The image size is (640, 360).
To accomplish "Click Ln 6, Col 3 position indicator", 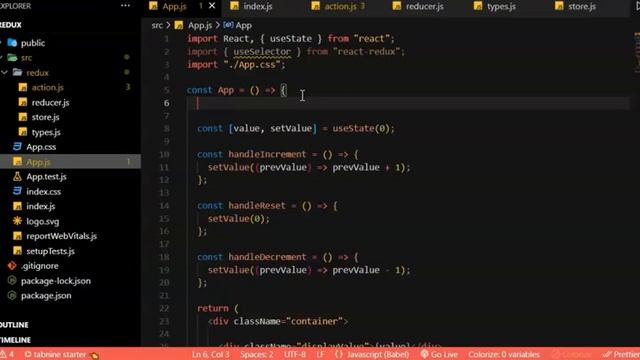I will (211, 354).
